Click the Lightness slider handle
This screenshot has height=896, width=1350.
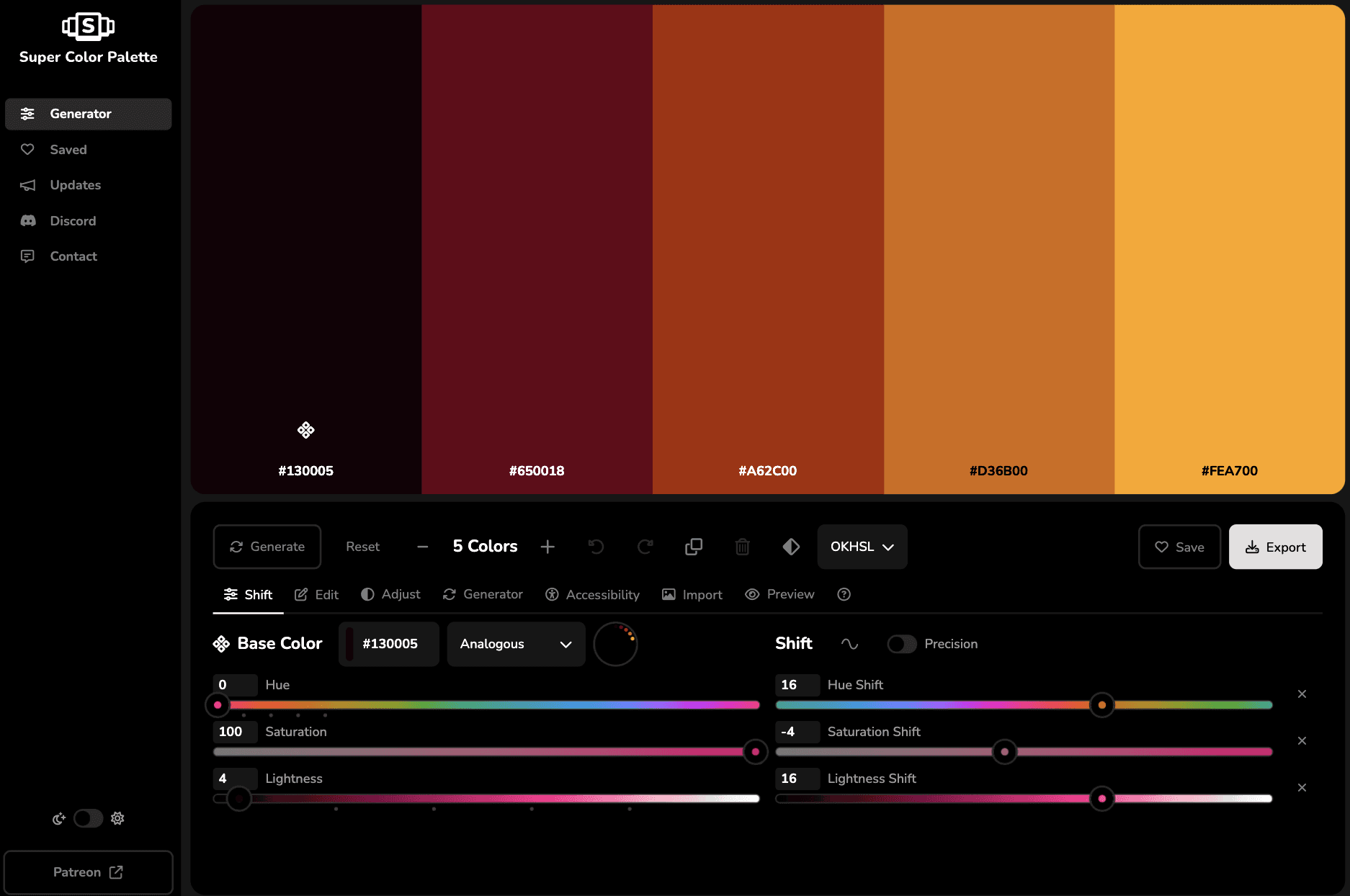coord(239,799)
